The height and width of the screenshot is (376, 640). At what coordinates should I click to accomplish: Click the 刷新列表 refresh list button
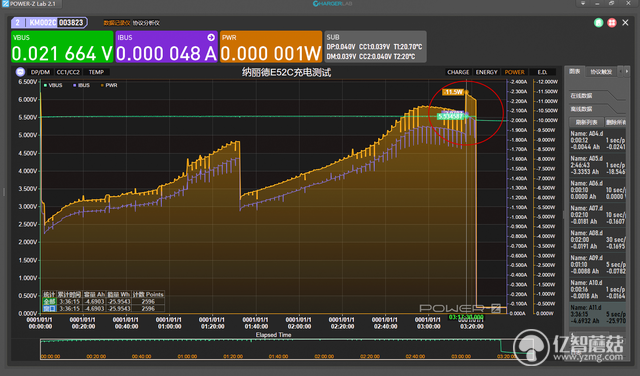point(587,122)
